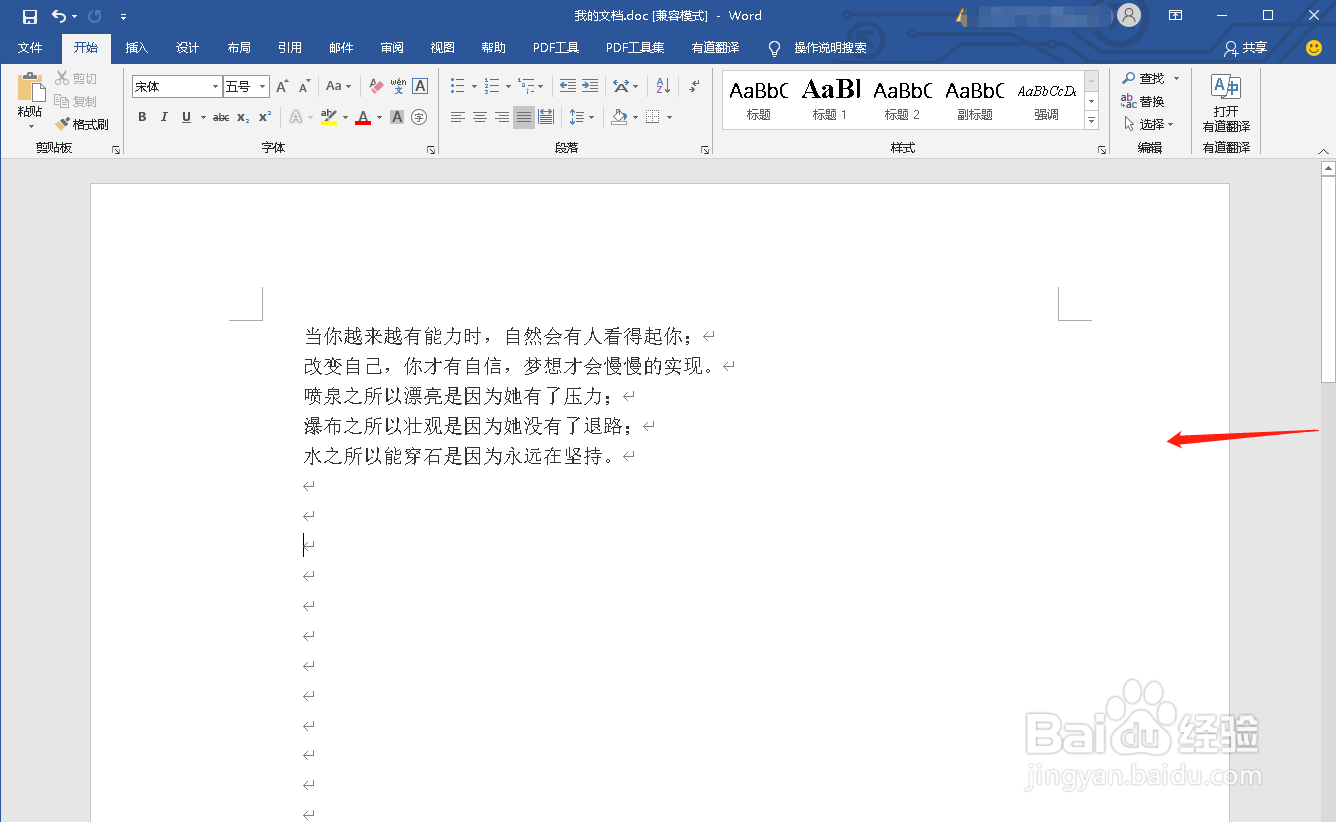
Task: Apply yellow text highlight color
Action: 329,117
